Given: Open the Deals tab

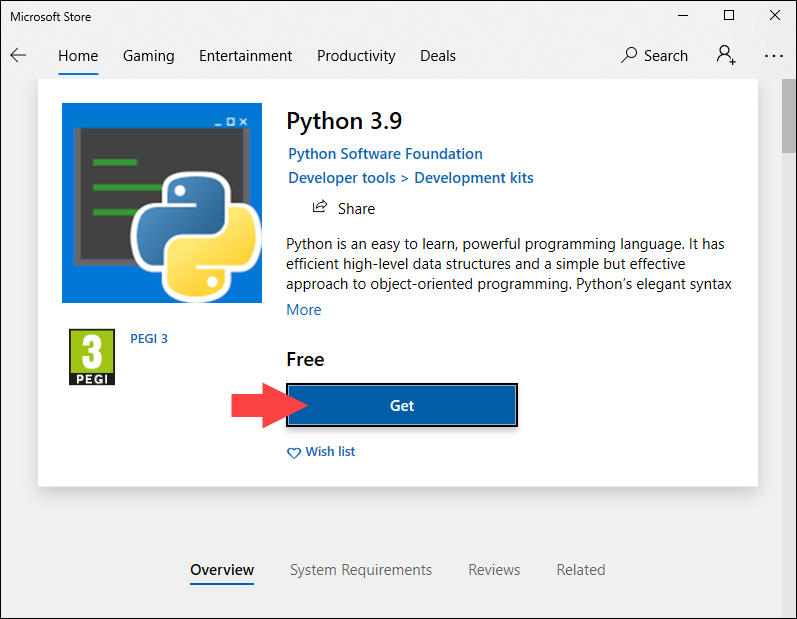Looking at the screenshot, I should click(x=438, y=55).
